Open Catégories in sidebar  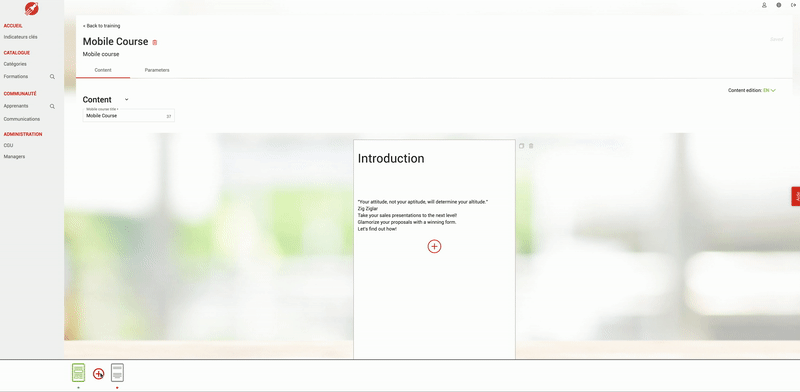pos(15,64)
